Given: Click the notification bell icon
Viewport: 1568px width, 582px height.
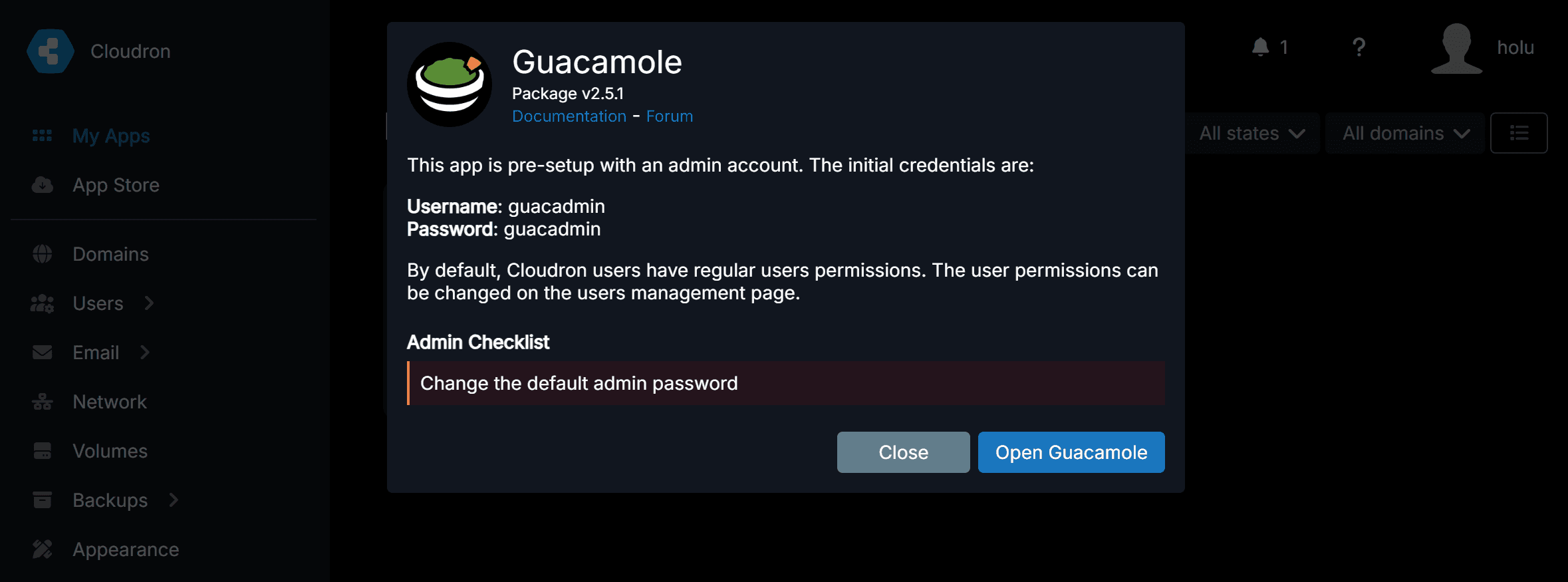Looking at the screenshot, I should coord(1260,47).
